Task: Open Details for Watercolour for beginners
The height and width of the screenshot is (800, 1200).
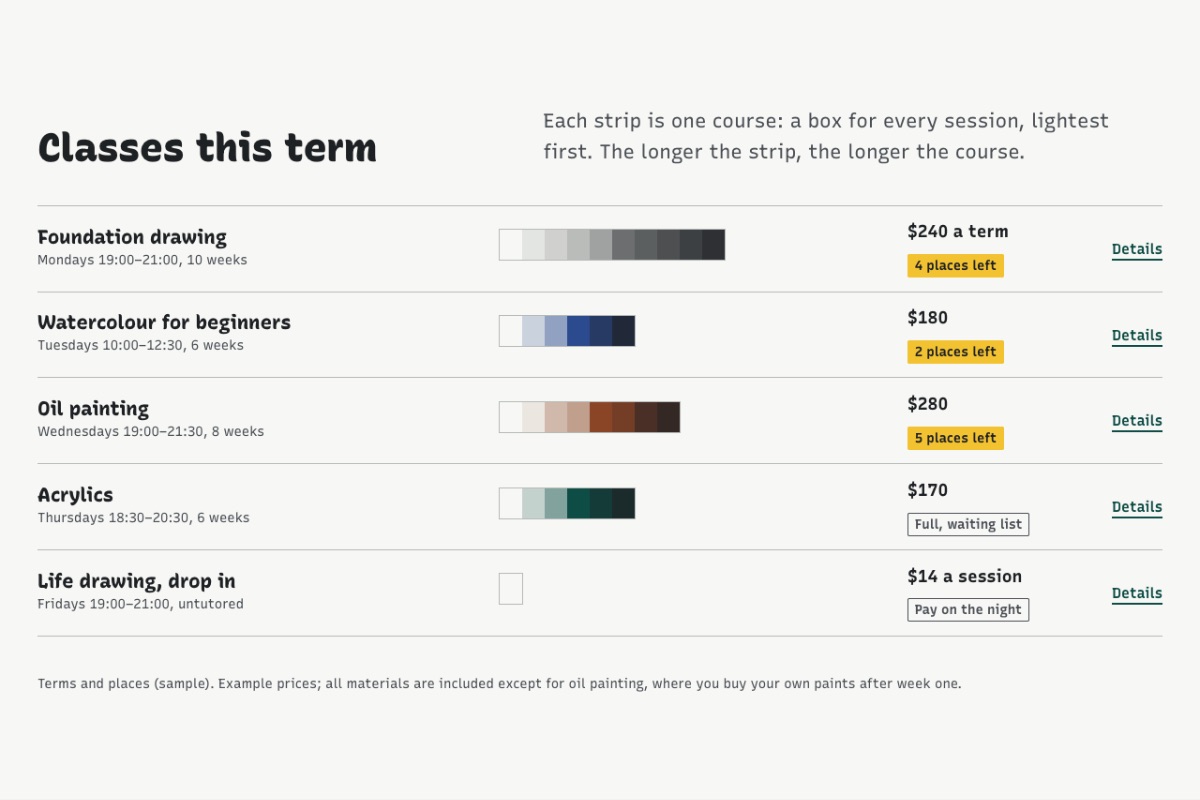Action: point(1137,335)
